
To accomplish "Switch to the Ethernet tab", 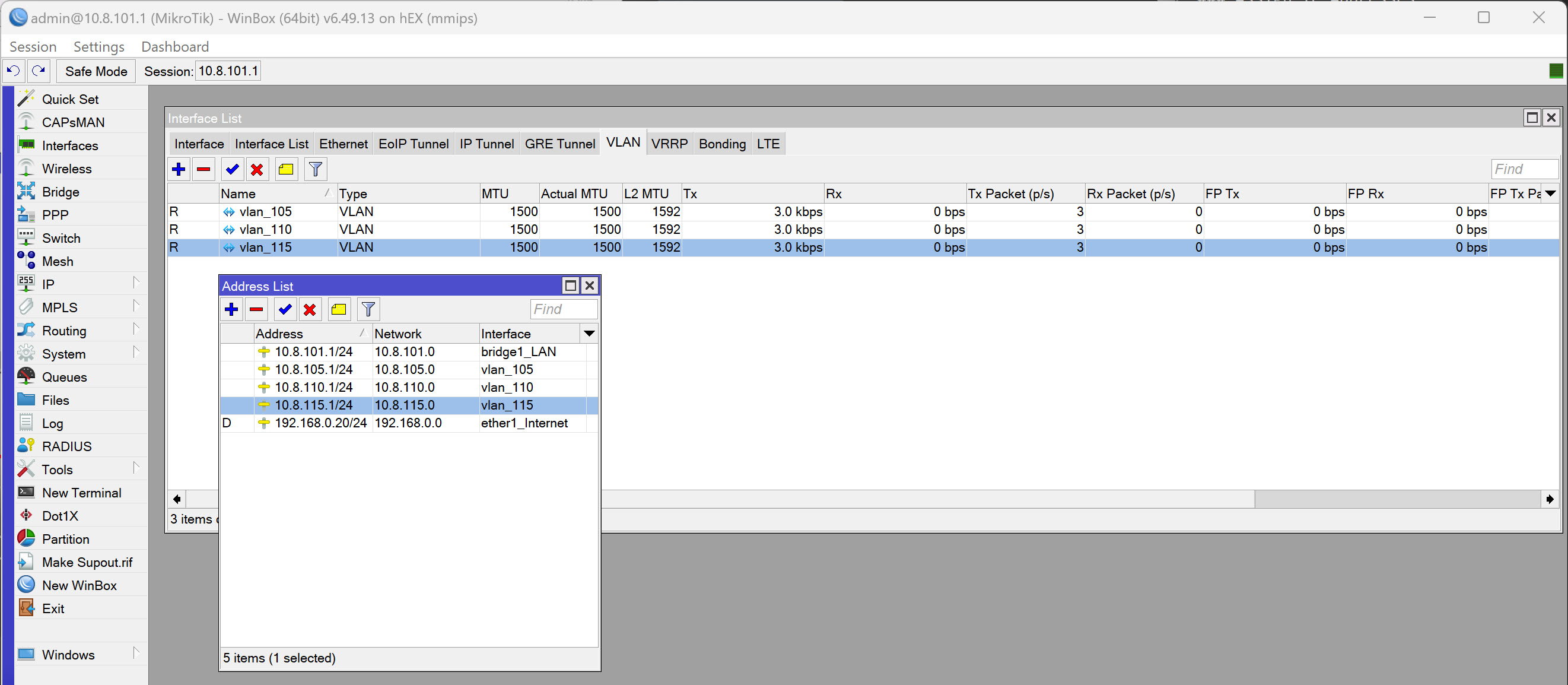I will [x=344, y=144].
